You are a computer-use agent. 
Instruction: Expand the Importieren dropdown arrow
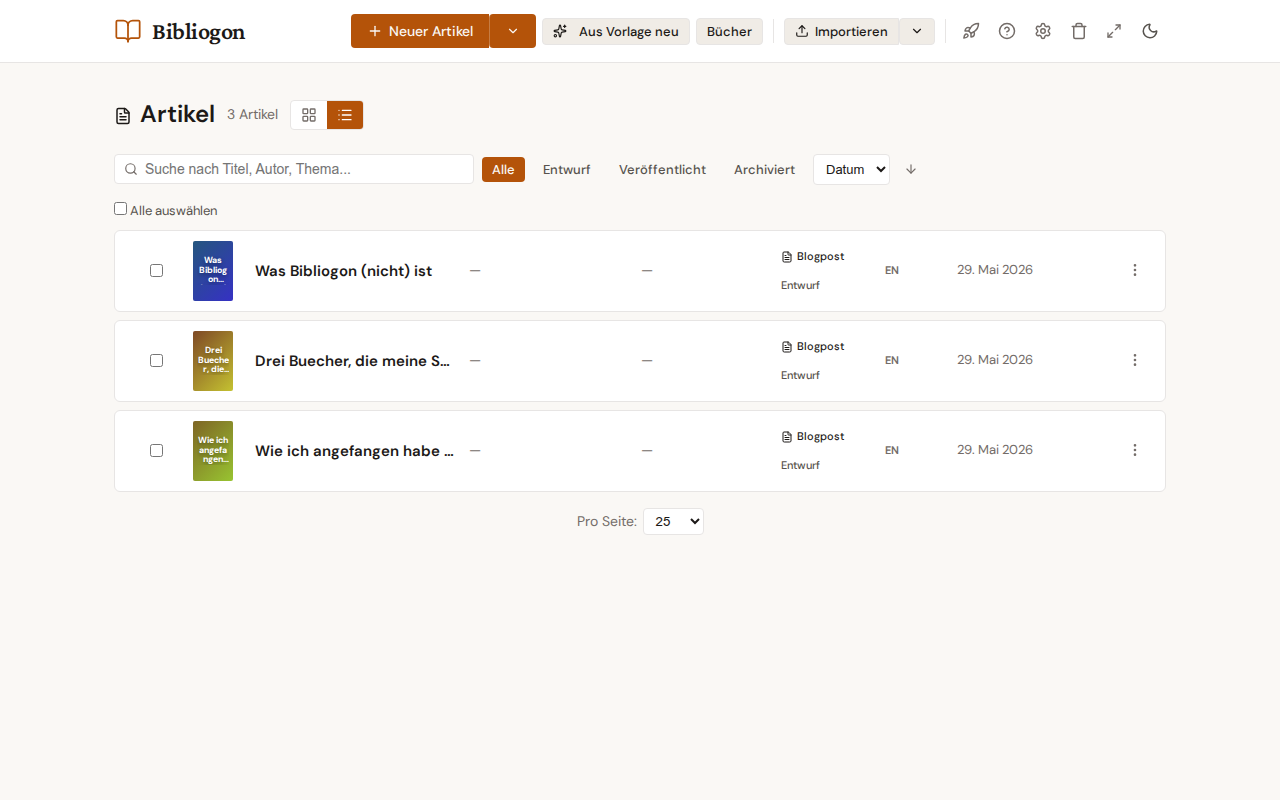pos(917,31)
